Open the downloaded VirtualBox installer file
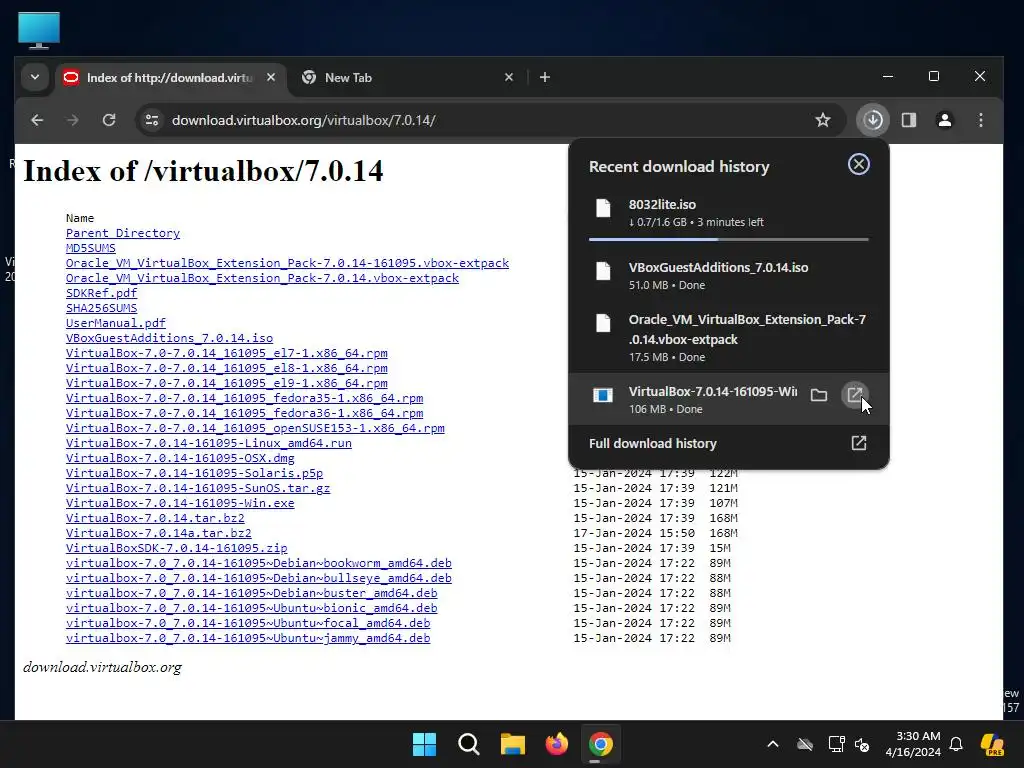The height and width of the screenshot is (768, 1024). pos(855,395)
